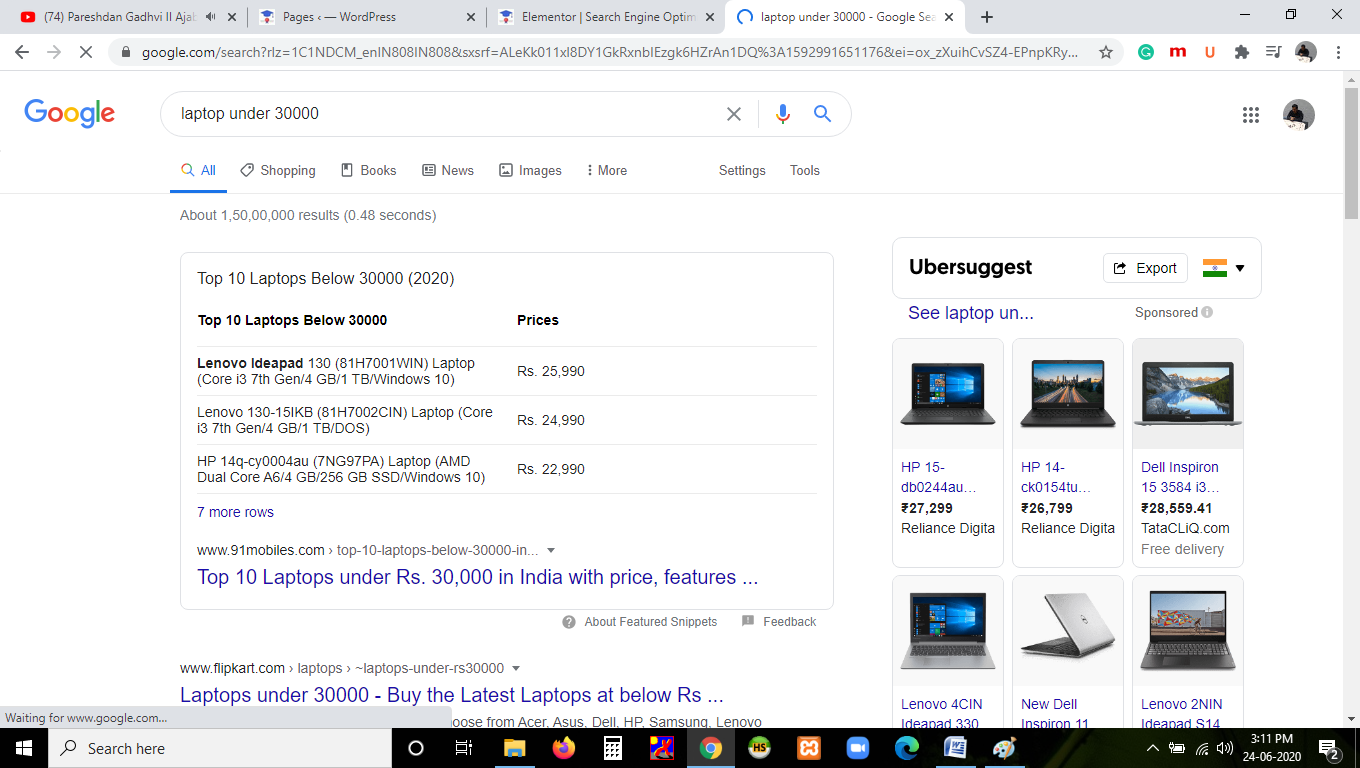Open search Tools

(x=805, y=170)
